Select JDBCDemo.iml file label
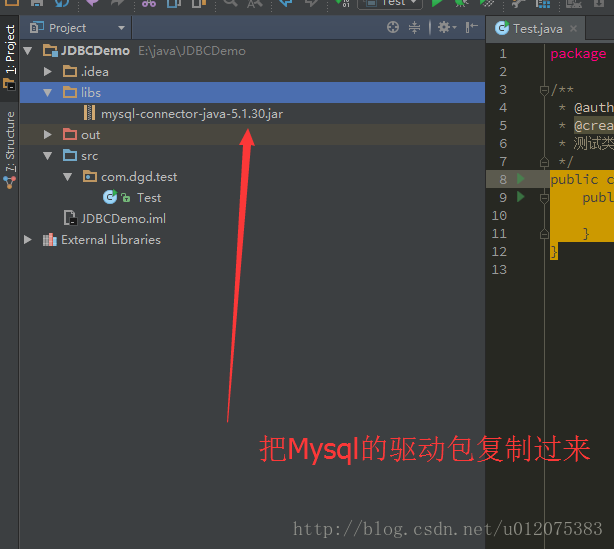Image resolution: width=614 pixels, height=549 pixels. click(123, 219)
